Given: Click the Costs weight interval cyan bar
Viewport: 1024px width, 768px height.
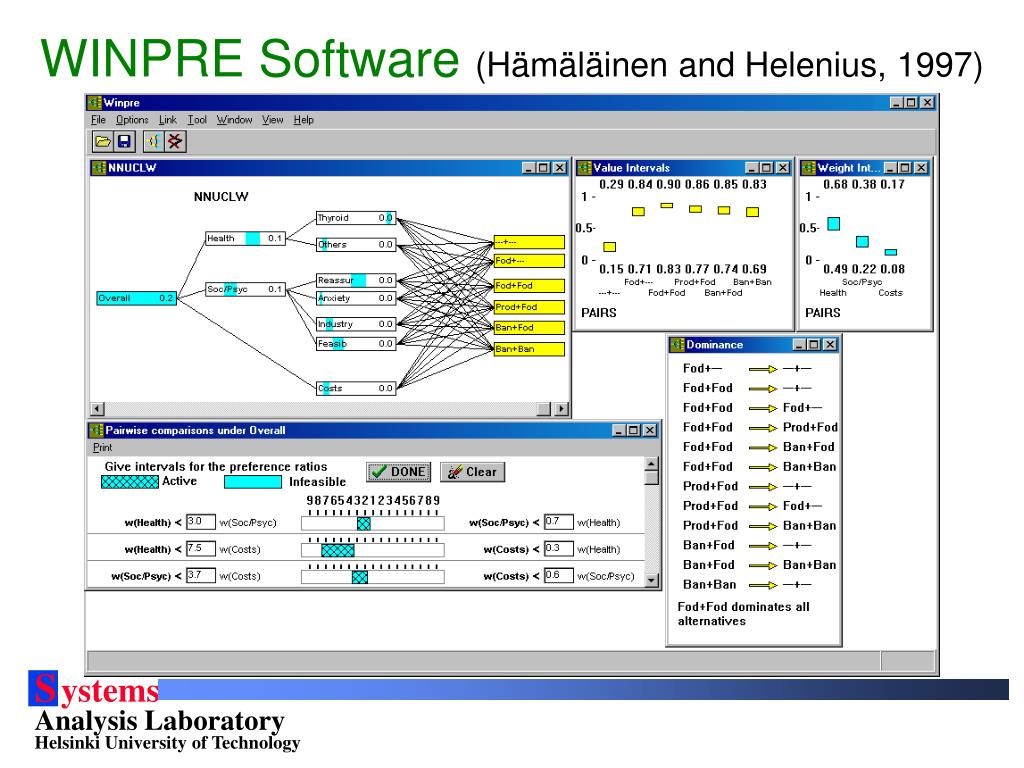Looking at the screenshot, I should pos(891,252).
